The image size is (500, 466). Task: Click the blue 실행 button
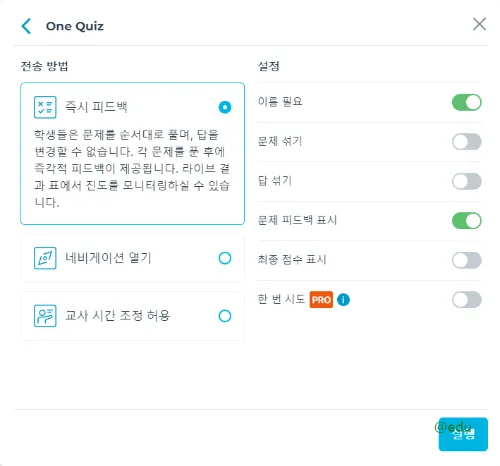point(463,434)
